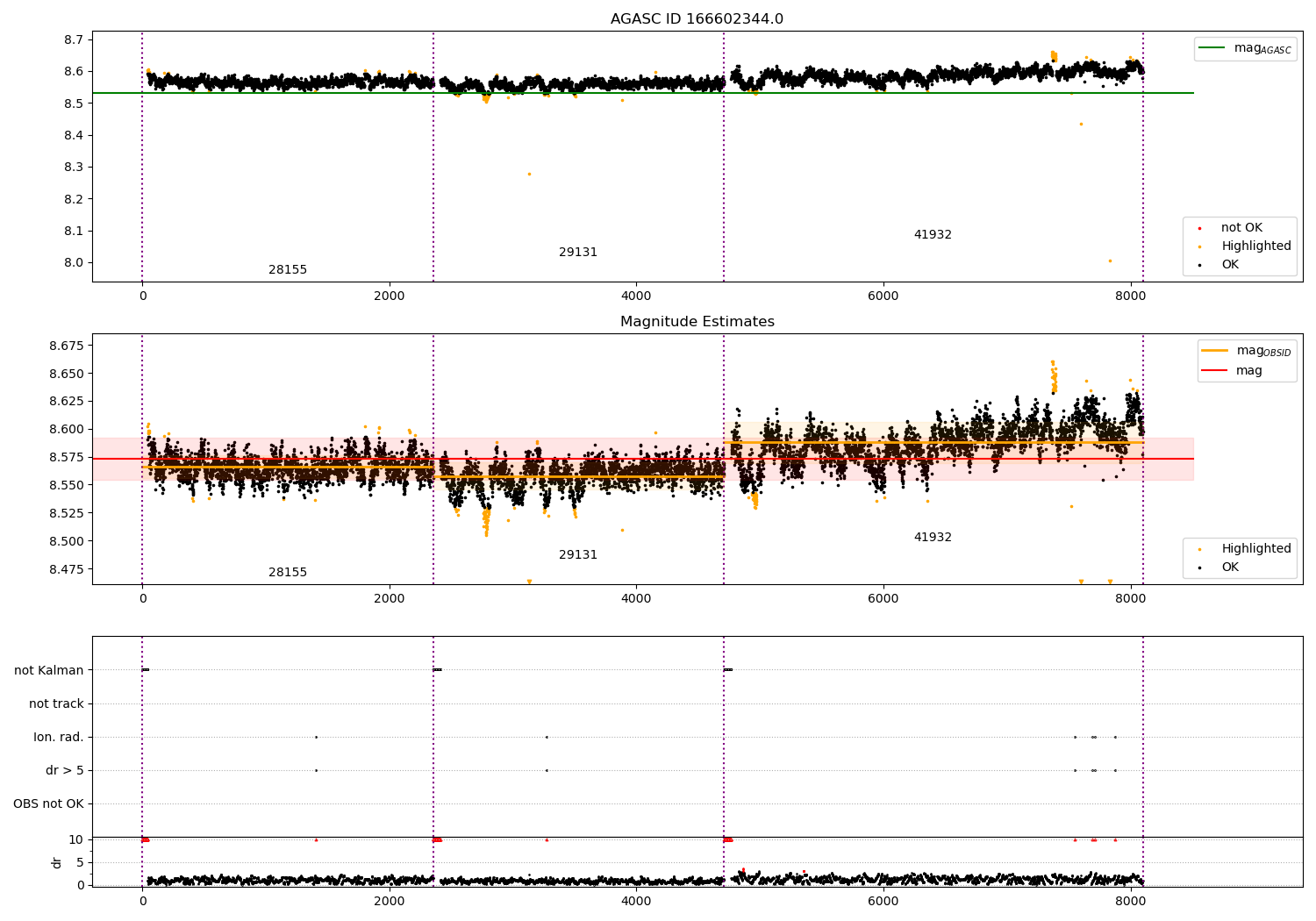Click the rotated "dr" y-axis label
Screen dimensions: 1316x921
point(57,862)
